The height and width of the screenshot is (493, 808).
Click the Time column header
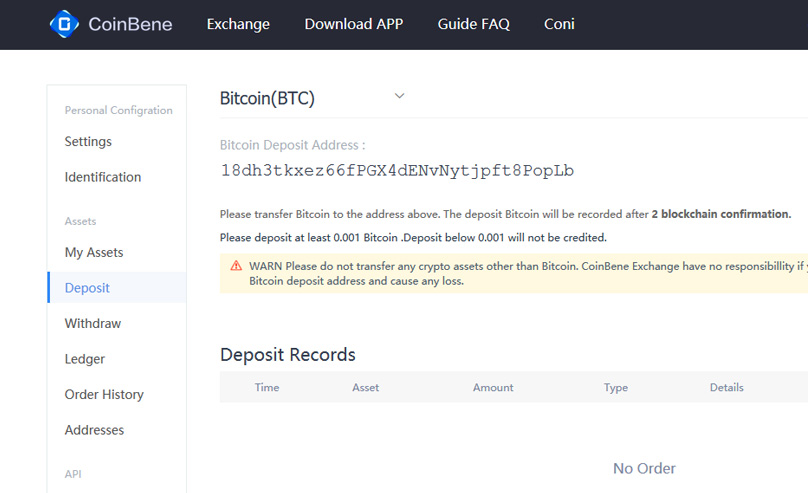pos(267,387)
